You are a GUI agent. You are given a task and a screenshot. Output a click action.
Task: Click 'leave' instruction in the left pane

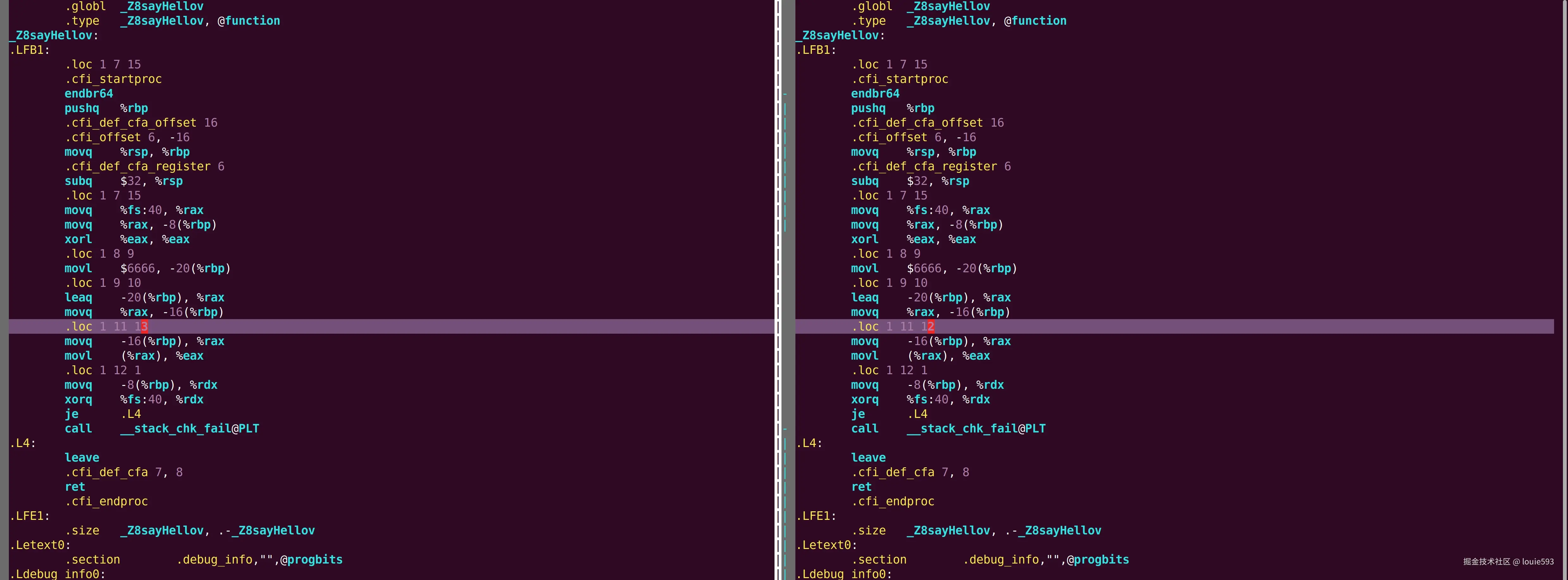coord(82,457)
